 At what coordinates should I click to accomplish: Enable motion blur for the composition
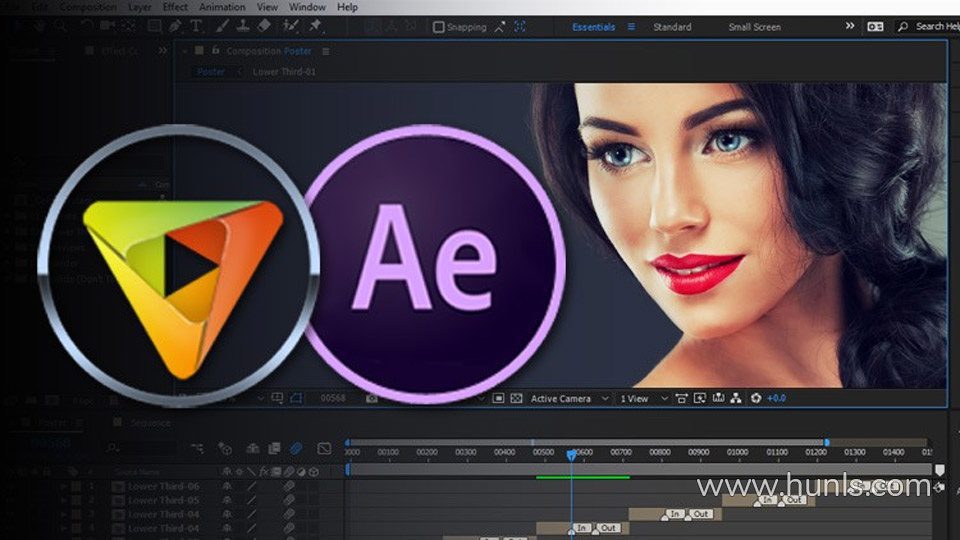296,449
